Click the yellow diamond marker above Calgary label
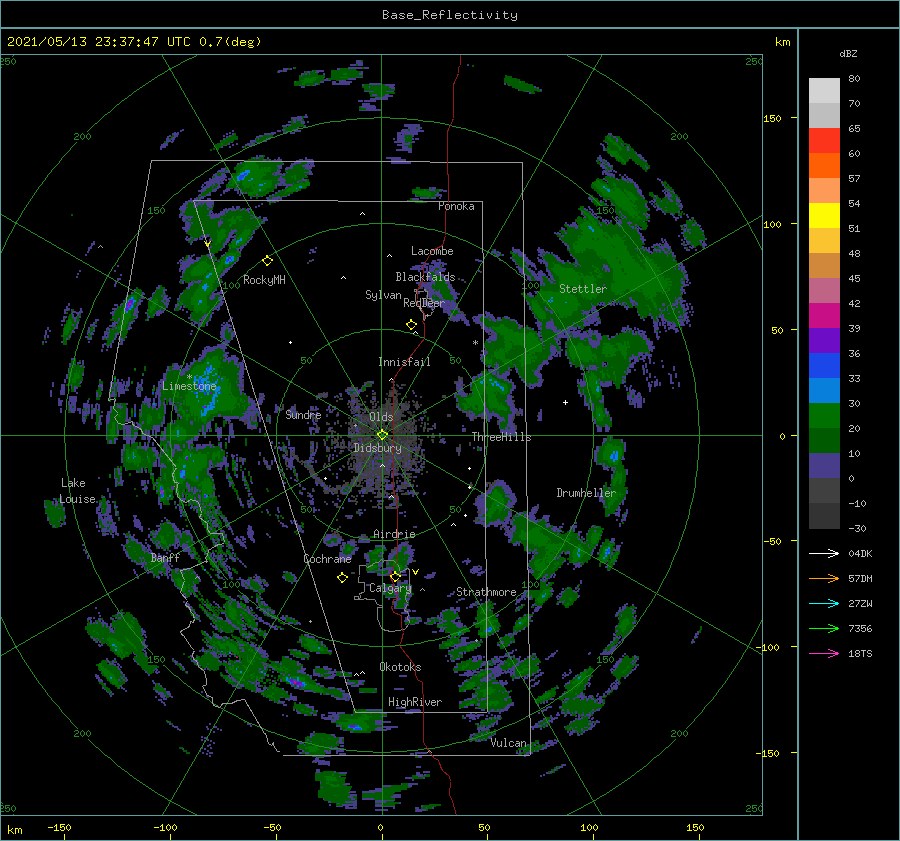 pos(395,576)
